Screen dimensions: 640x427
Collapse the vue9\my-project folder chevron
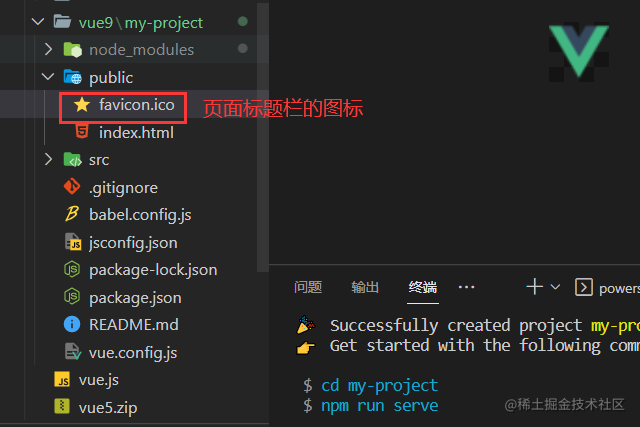38,22
